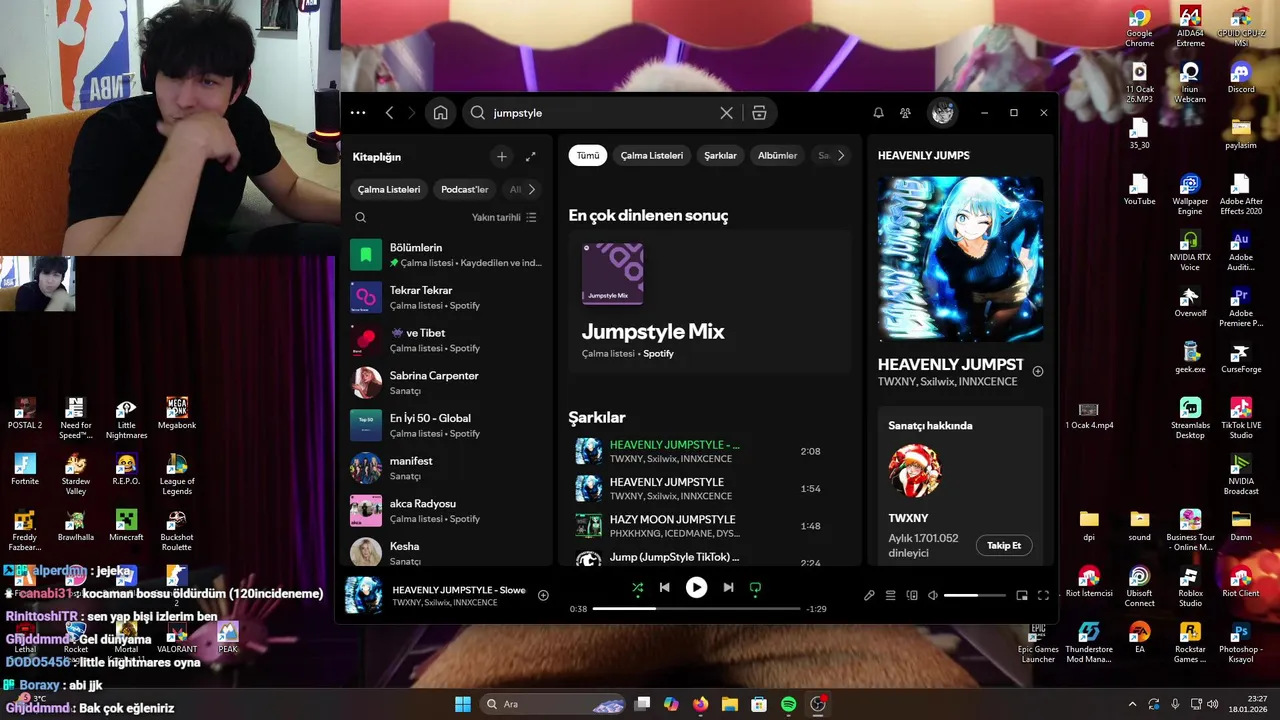Mute the Spotify volume
Viewport: 1280px width, 720px height.
coord(933,595)
